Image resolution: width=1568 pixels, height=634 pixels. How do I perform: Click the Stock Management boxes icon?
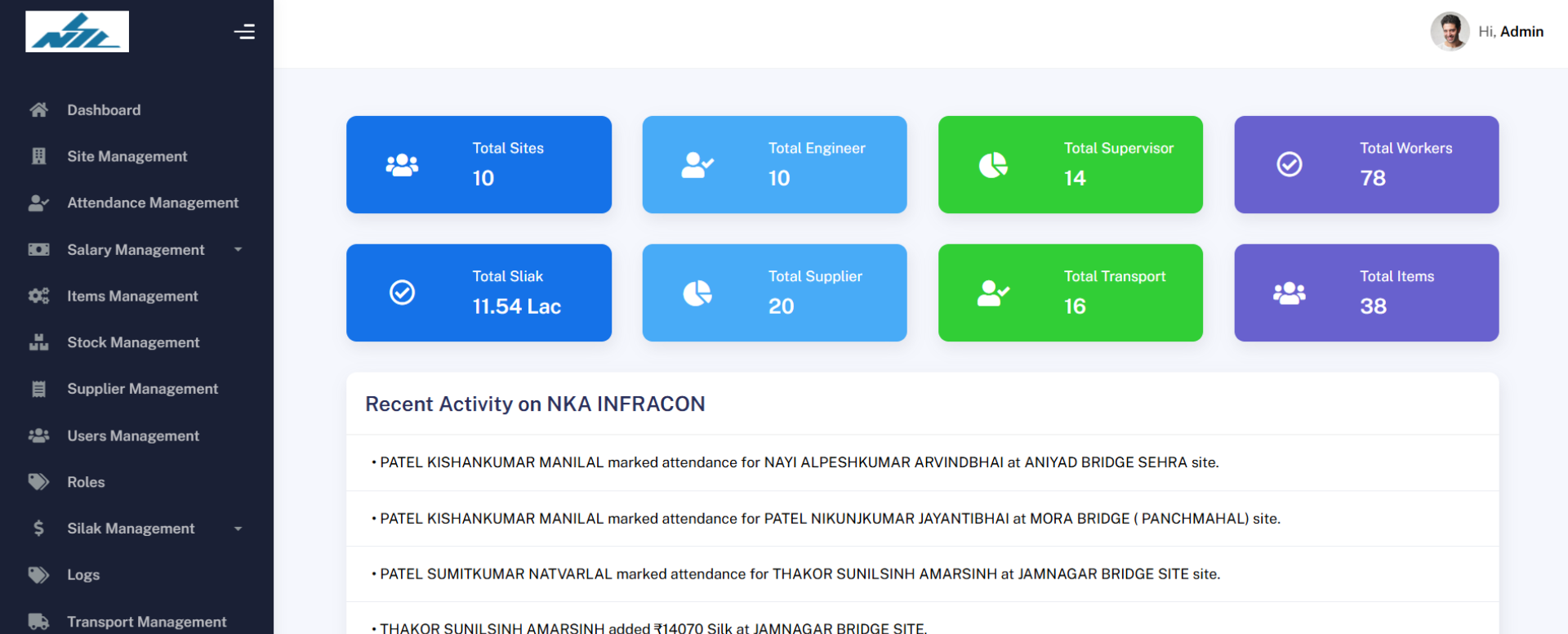click(38, 342)
